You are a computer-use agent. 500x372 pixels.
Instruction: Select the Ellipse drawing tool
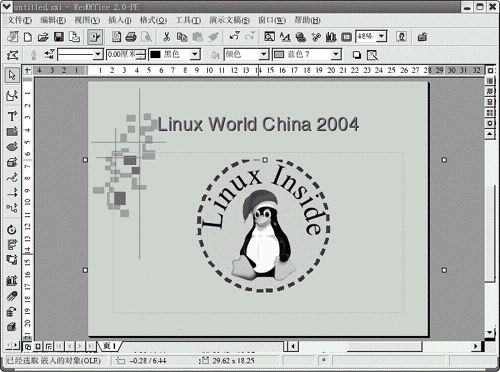pos(12,147)
